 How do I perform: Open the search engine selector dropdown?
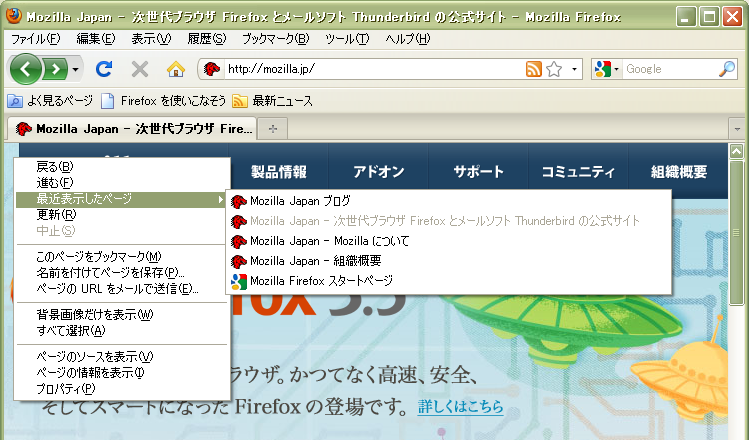click(x=607, y=69)
